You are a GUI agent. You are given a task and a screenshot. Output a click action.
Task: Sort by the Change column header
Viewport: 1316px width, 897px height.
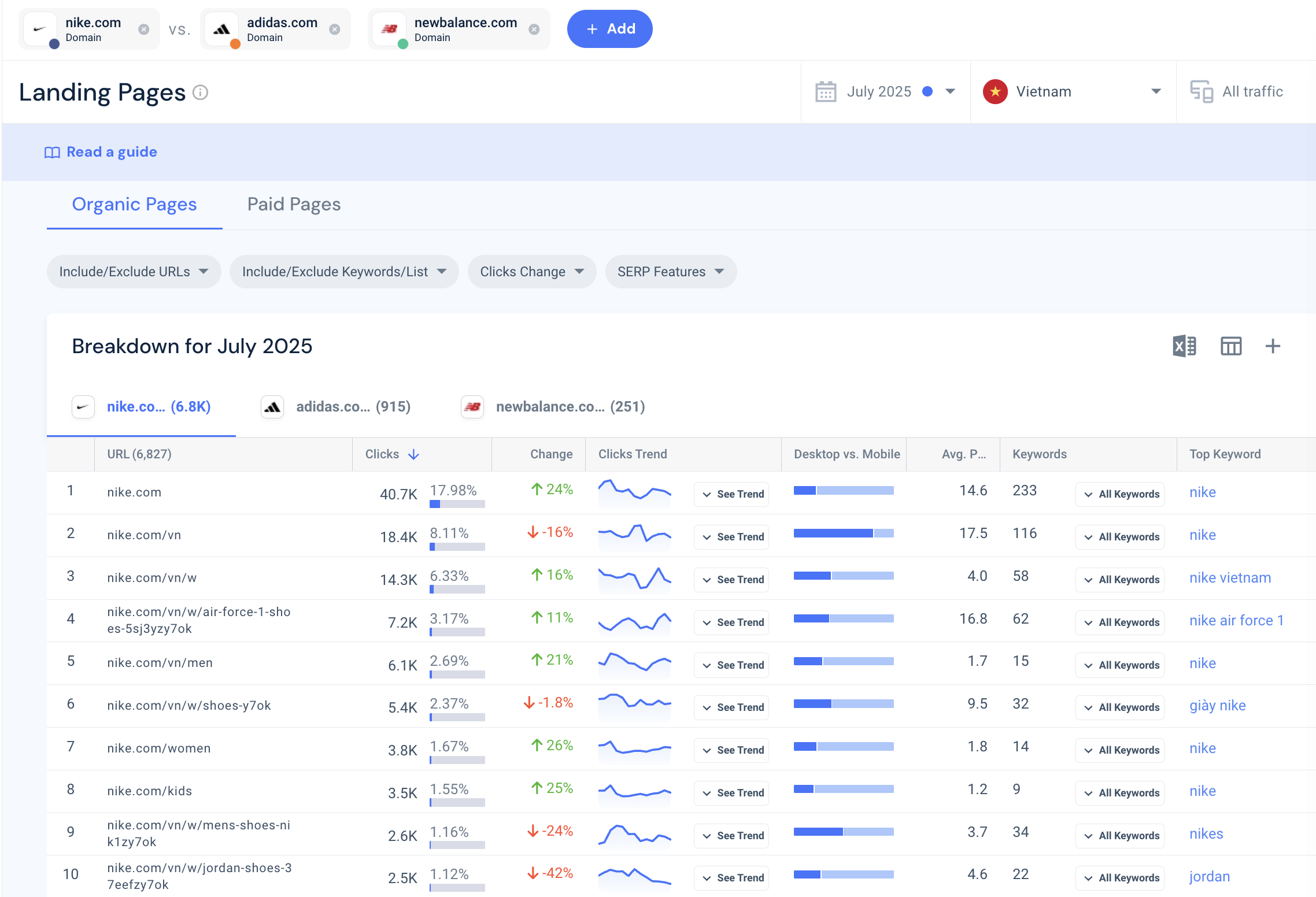coord(552,454)
